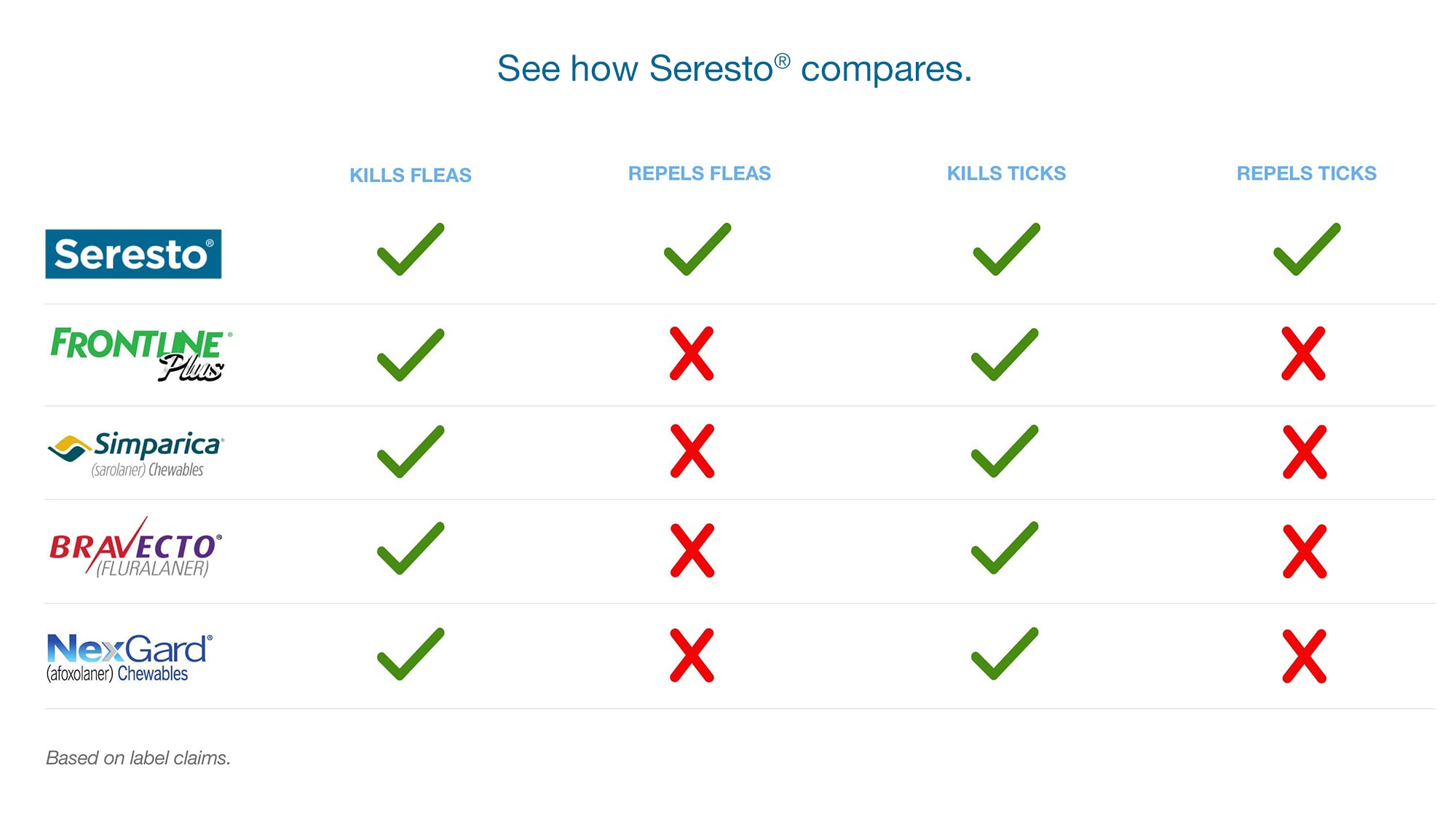Click NexGard's Kills Ticks green checkmark

tap(1005, 654)
